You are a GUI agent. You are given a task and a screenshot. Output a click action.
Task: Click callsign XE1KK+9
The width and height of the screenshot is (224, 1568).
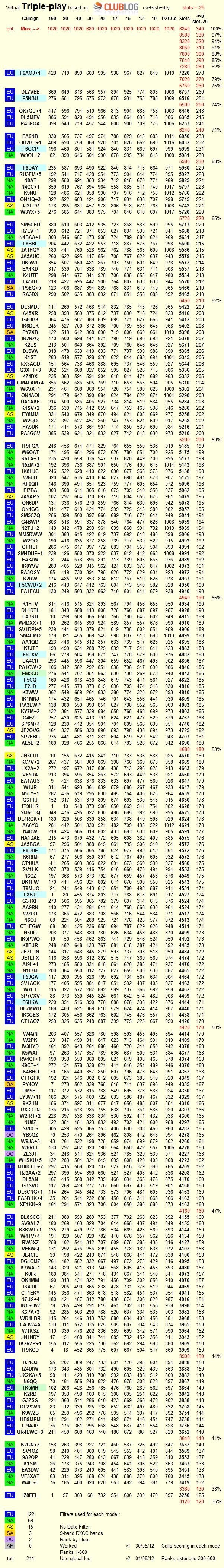pyautogui.click(x=30, y=1204)
